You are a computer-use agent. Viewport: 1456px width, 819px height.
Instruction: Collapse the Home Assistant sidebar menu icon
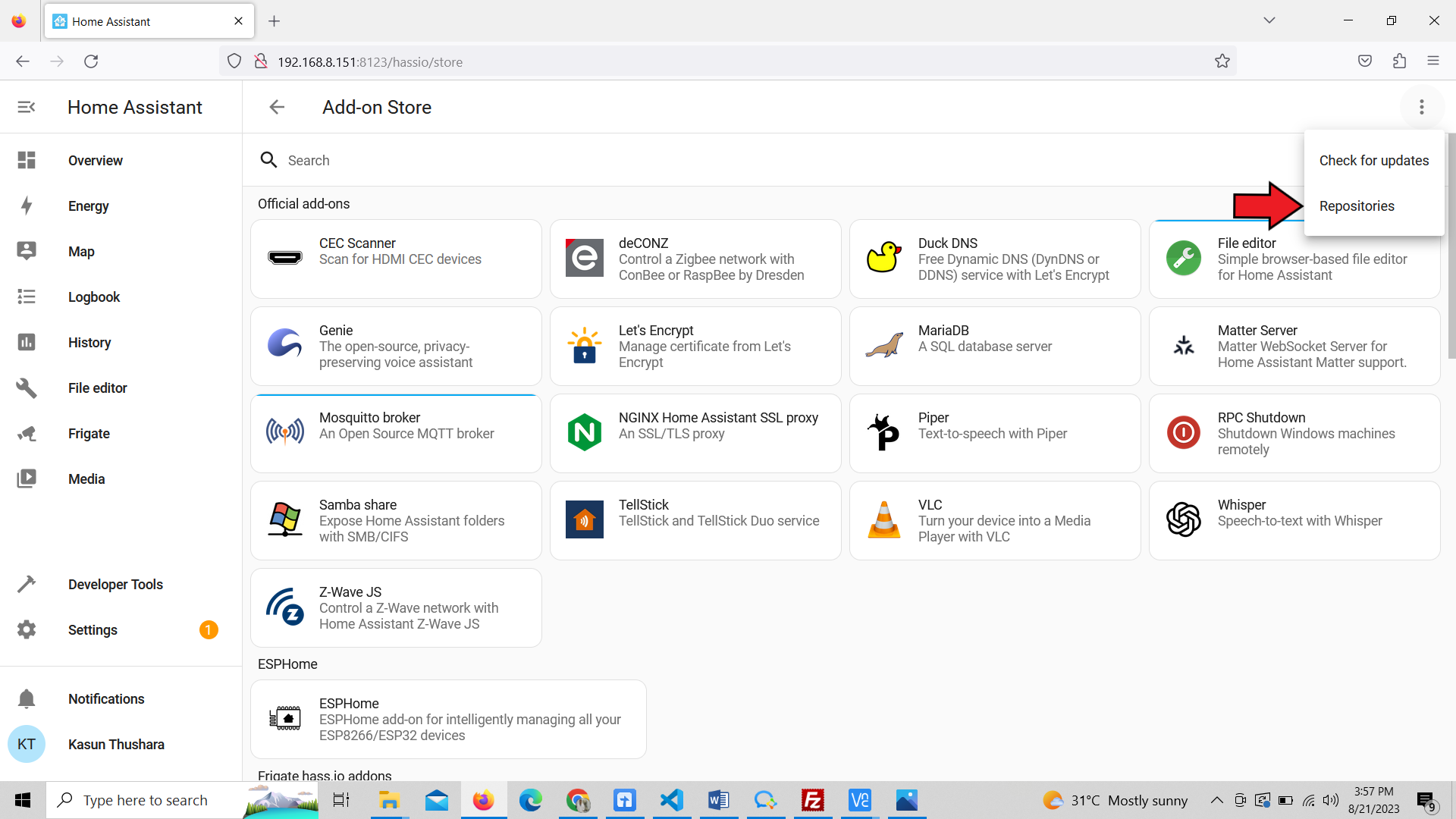tap(27, 107)
